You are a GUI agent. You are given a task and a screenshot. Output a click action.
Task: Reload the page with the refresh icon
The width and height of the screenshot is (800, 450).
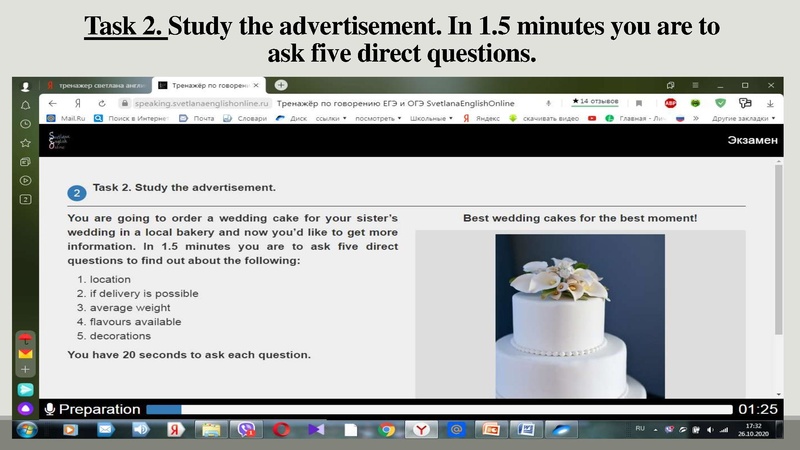[102, 102]
